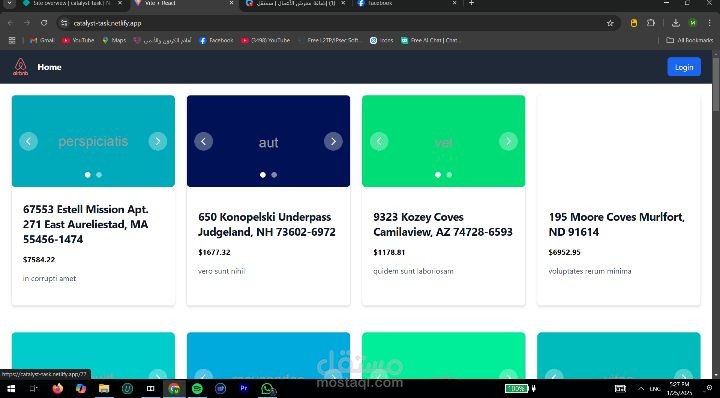Viewport: 720px width, 398px height.
Task: Open the 195 Moore Coves Murlfort listing
Action: click(x=617, y=224)
